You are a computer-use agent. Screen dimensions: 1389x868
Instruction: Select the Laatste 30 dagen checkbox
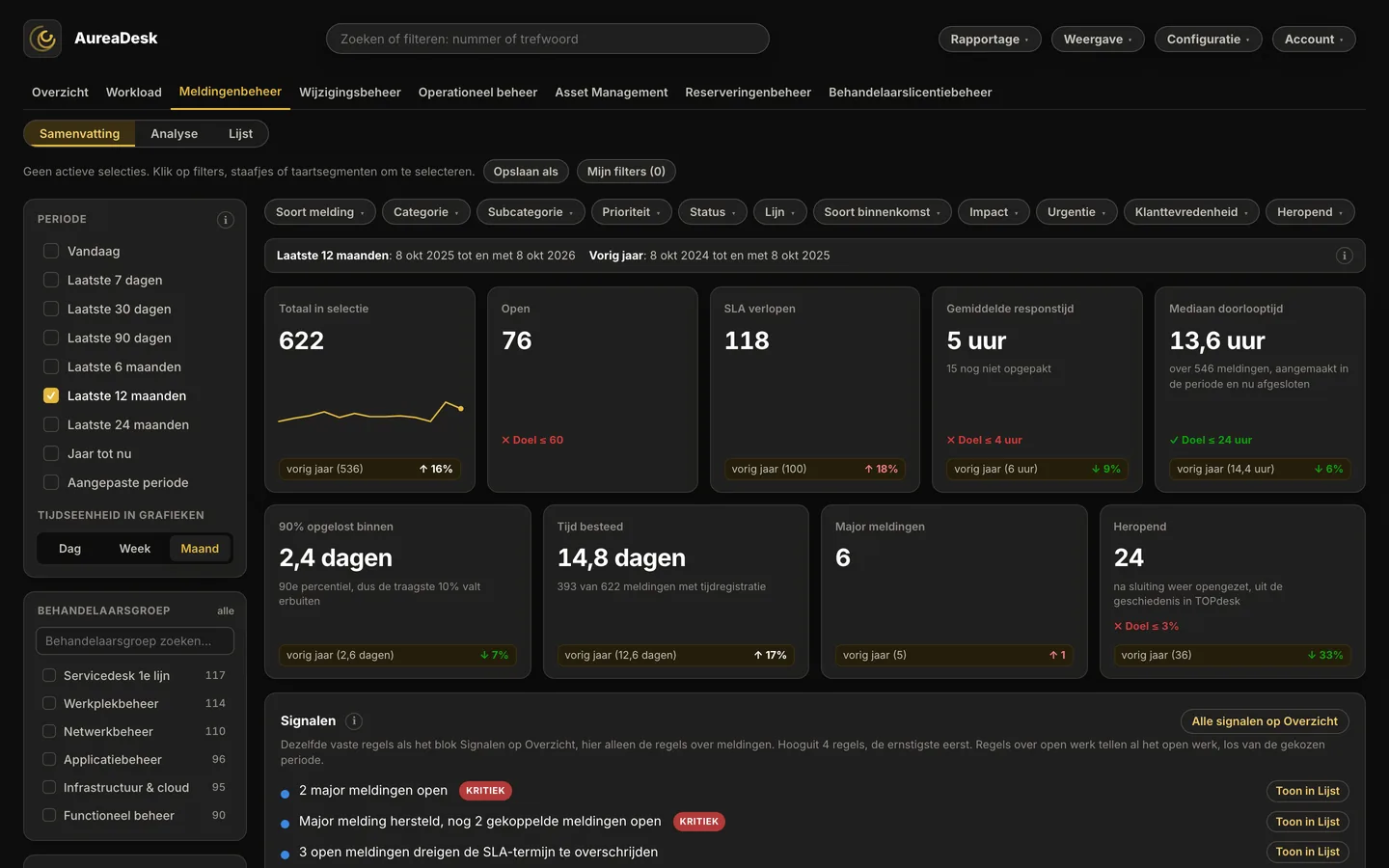[x=51, y=309]
